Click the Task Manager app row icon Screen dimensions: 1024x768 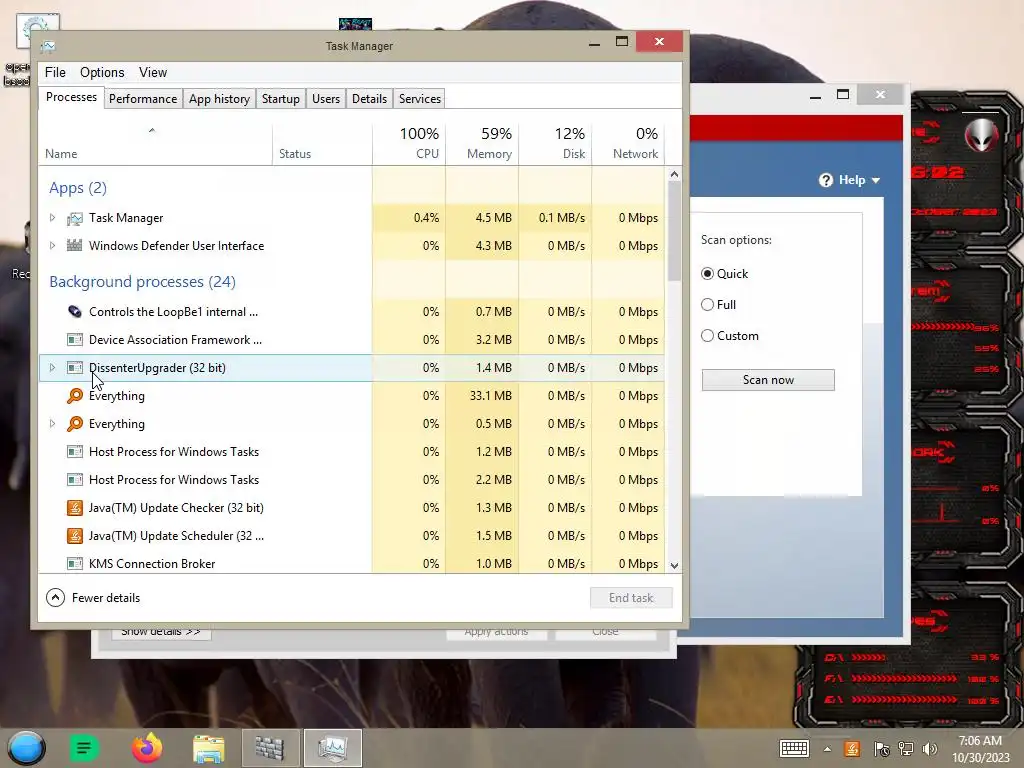[75, 218]
